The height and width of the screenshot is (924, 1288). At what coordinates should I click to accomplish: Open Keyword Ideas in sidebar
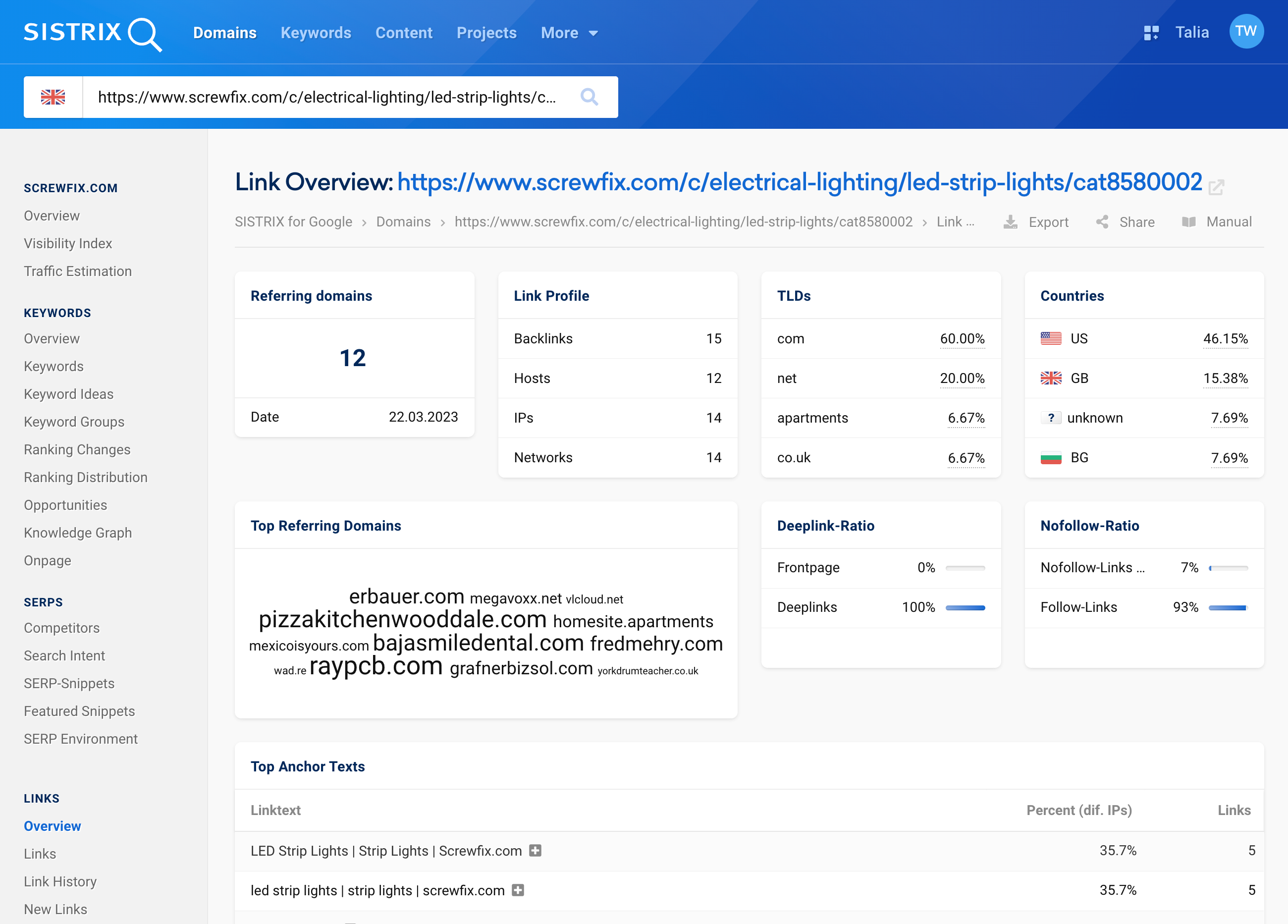pos(69,394)
